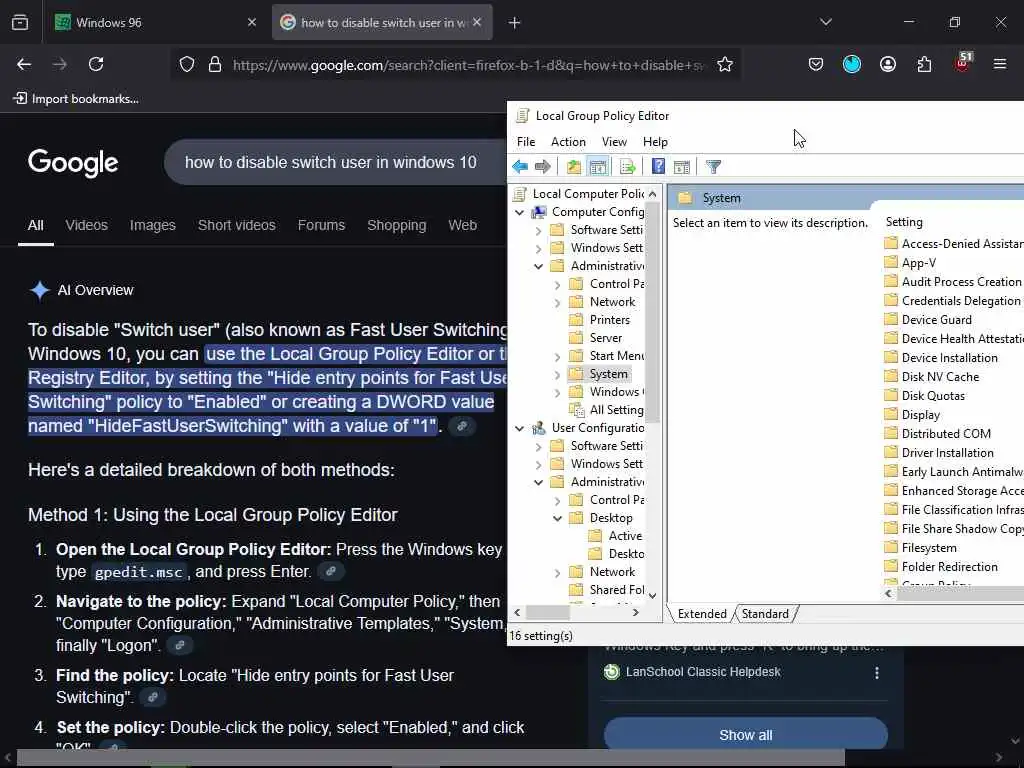Switch to the Extended tab
Viewport: 1024px width, 768px height.
point(702,614)
